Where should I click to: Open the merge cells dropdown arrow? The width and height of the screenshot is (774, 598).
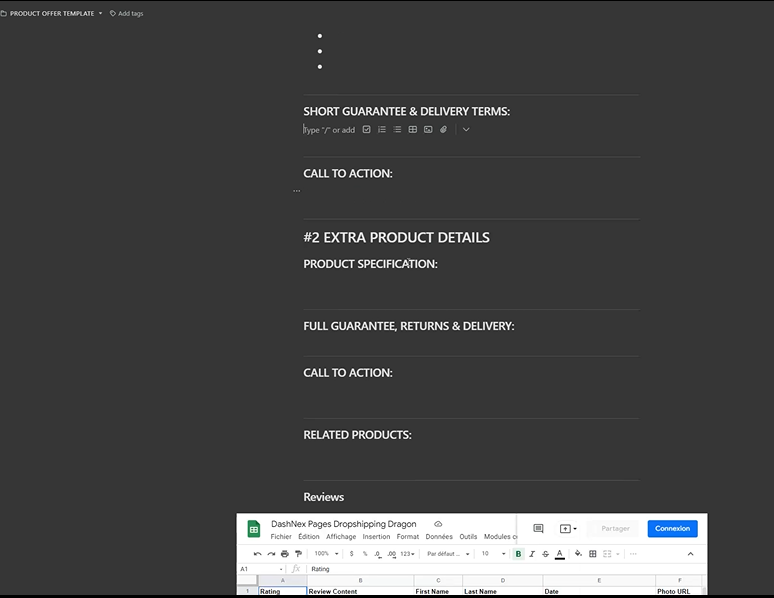618,554
